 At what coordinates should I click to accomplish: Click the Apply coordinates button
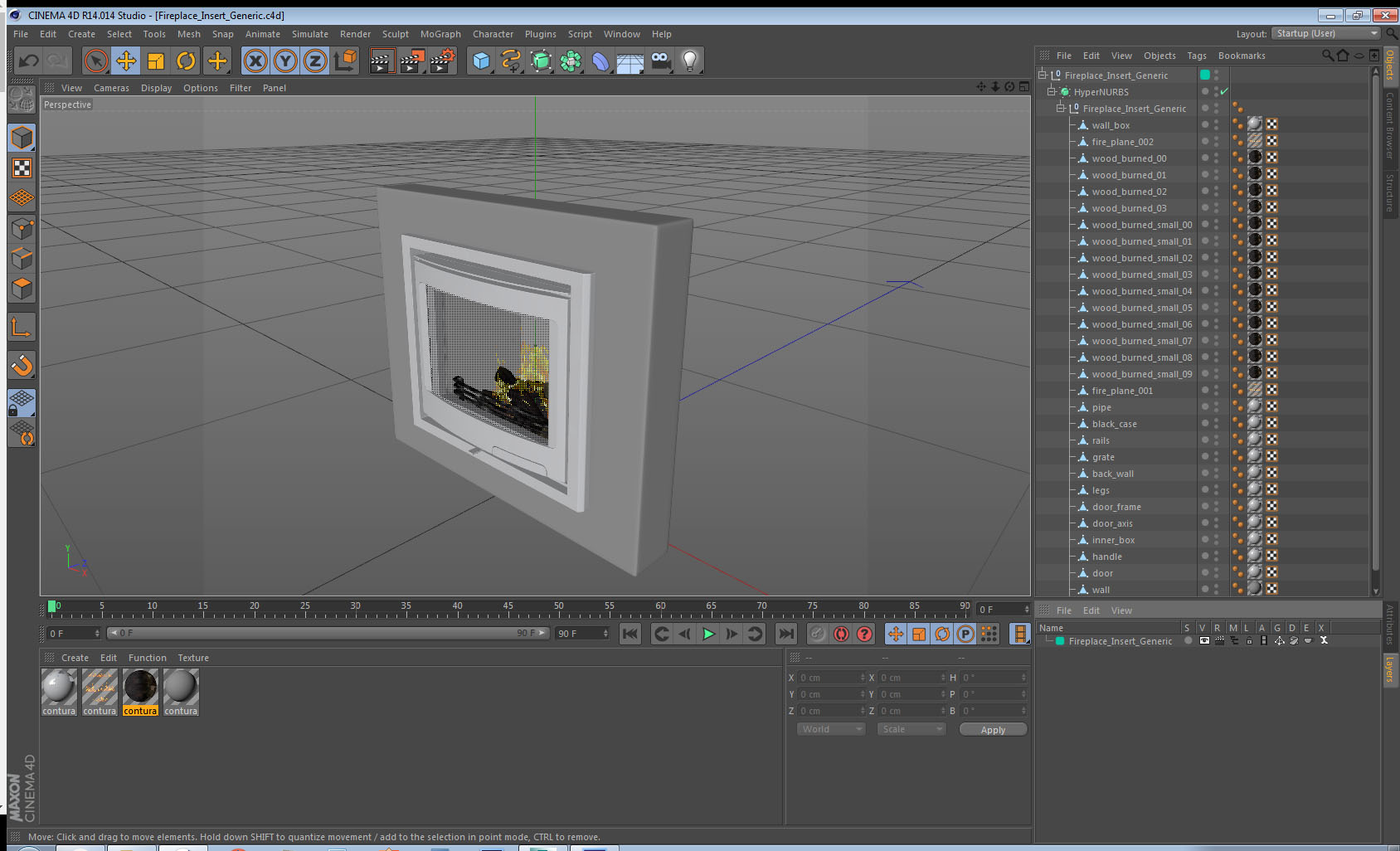(993, 730)
